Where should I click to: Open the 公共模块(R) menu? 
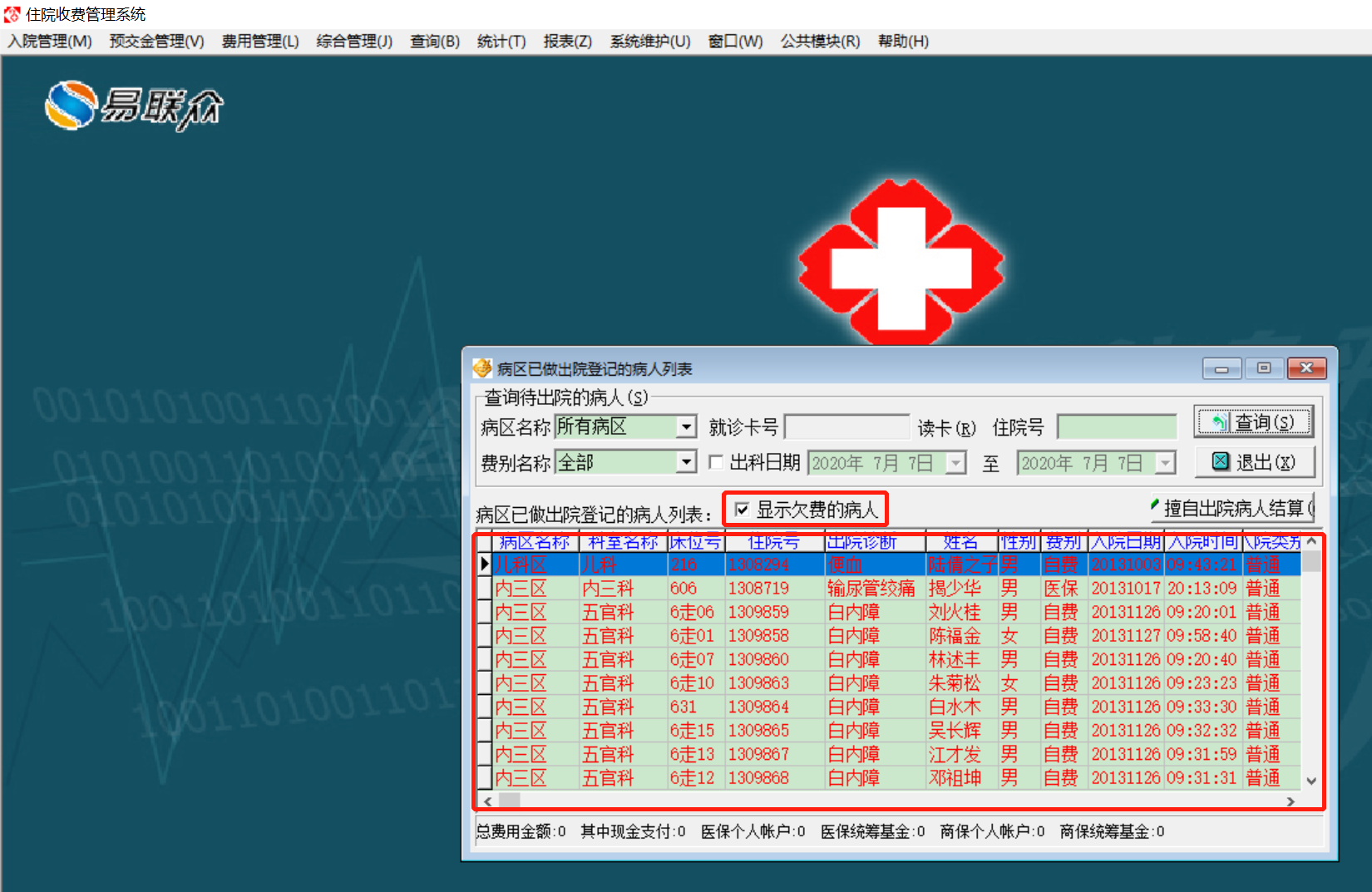tap(820, 42)
